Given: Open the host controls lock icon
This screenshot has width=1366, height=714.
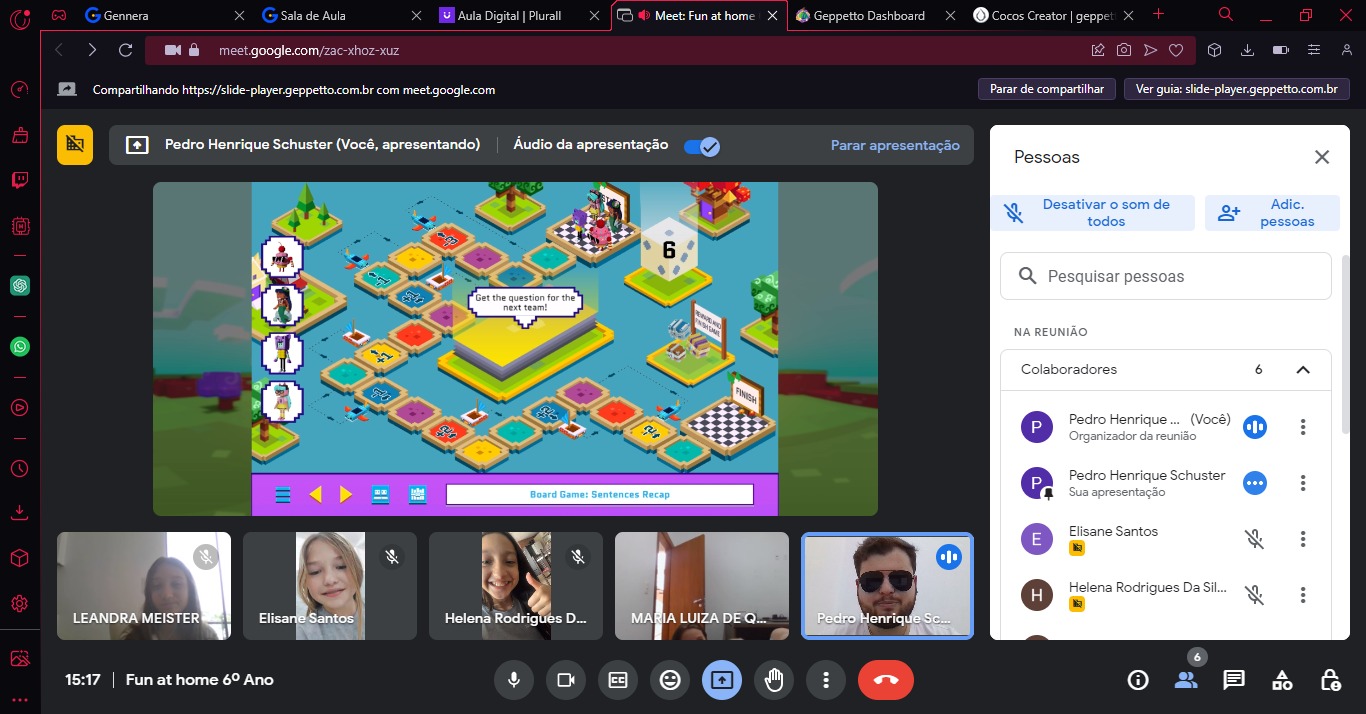Looking at the screenshot, I should (x=1330, y=680).
